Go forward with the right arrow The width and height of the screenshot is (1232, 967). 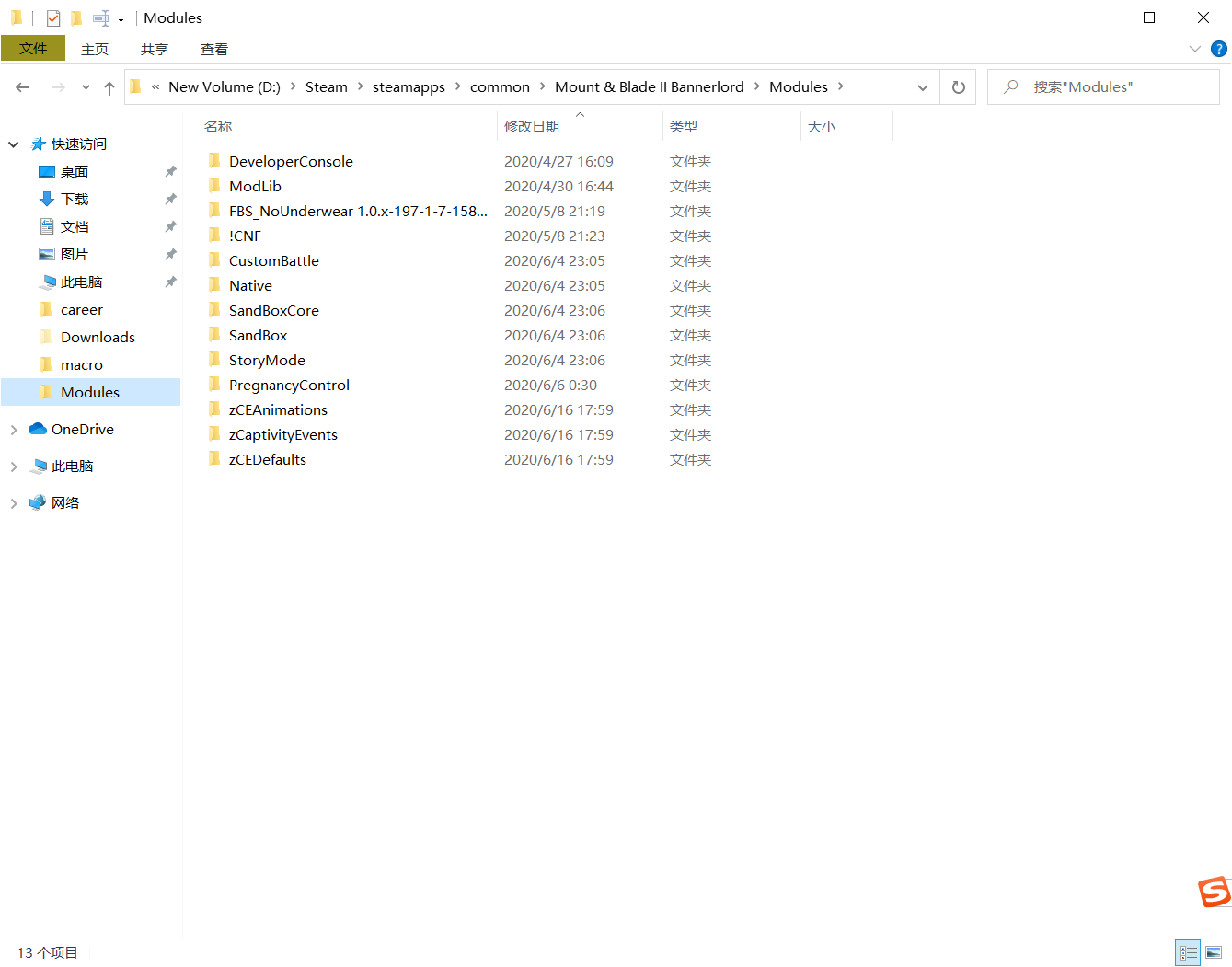point(58,87)
